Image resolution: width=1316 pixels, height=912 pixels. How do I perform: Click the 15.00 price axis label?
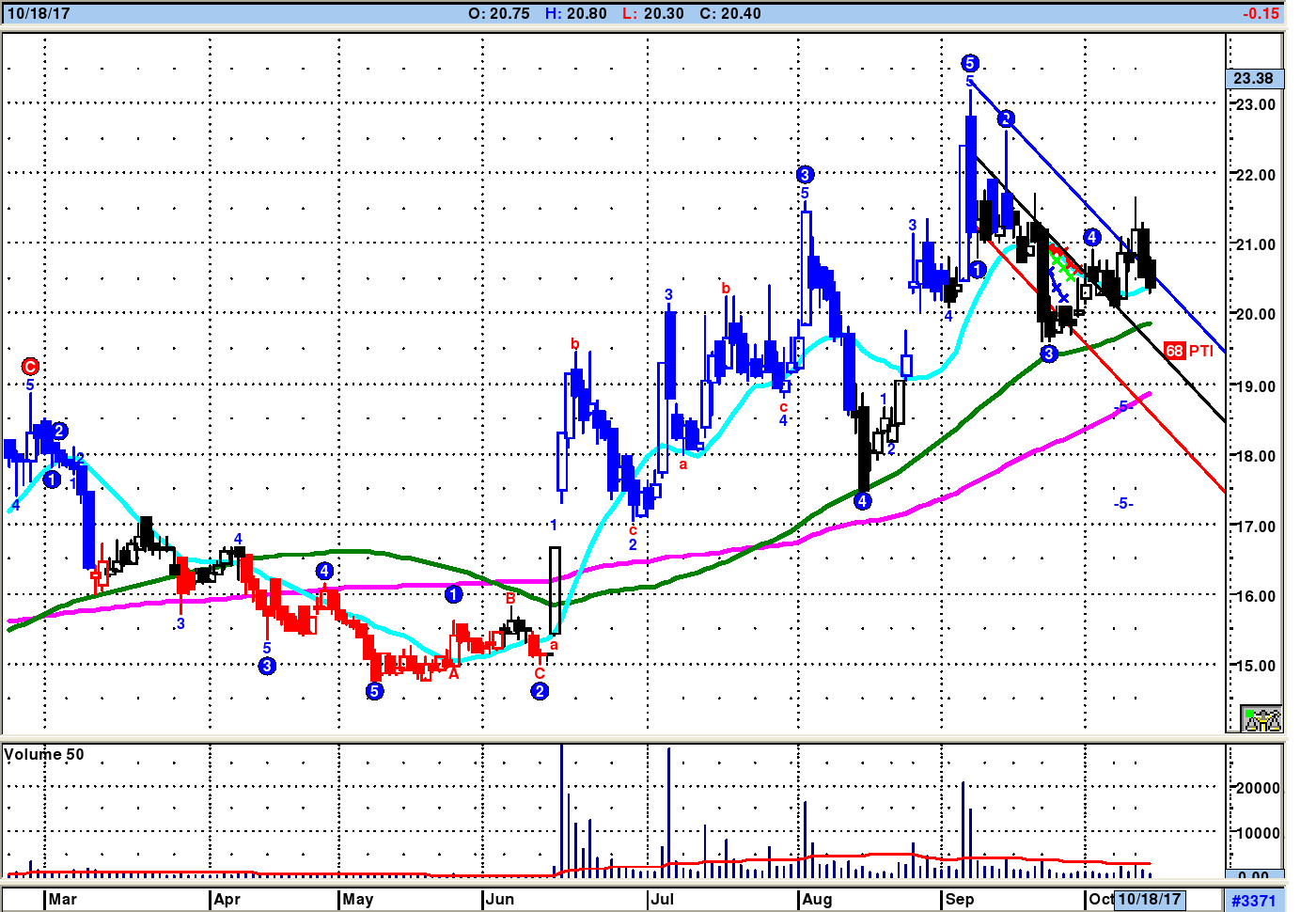(x=1256, y=666)
